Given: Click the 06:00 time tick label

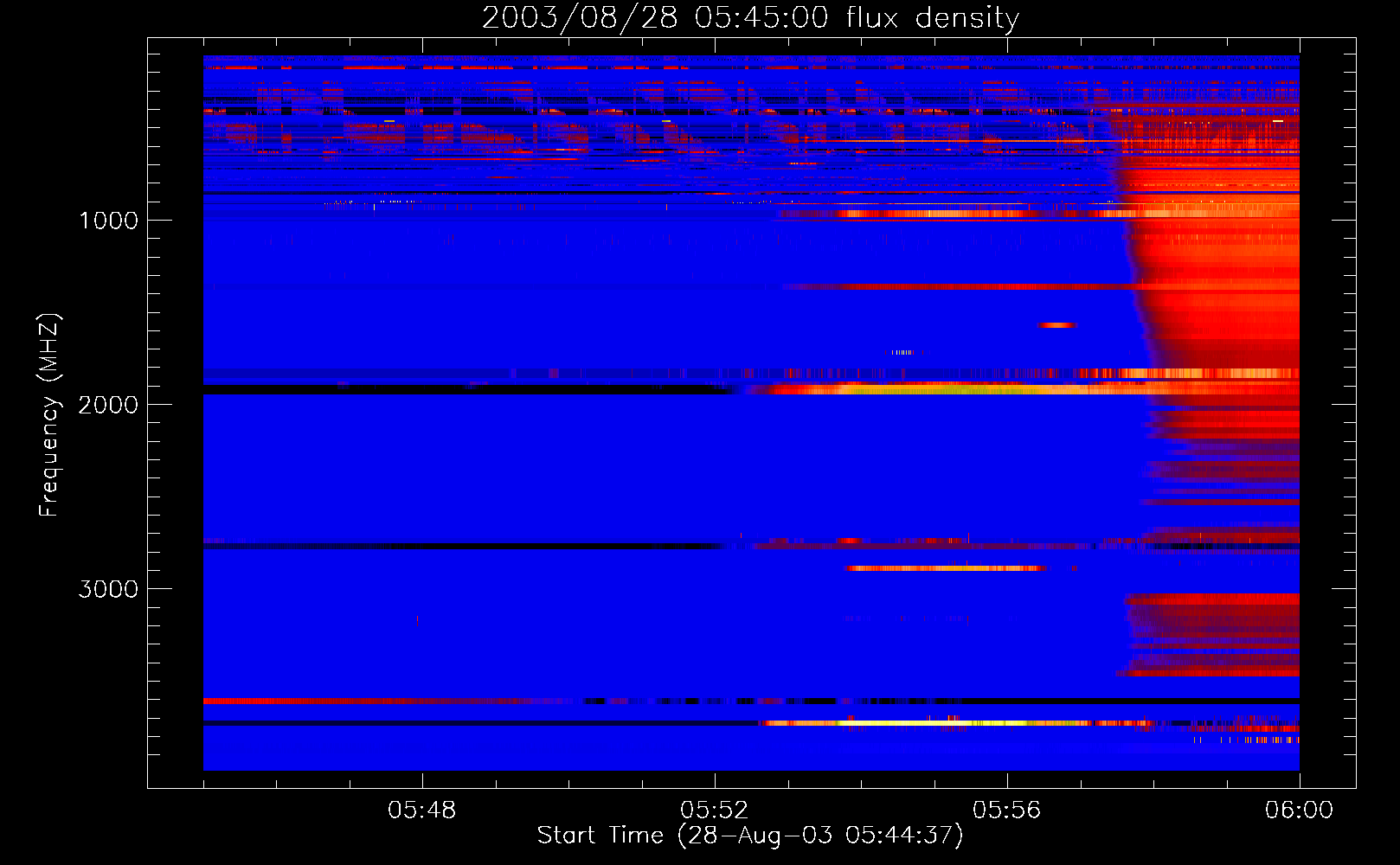Looking at the screenshot, I should tap(1300, 811).
